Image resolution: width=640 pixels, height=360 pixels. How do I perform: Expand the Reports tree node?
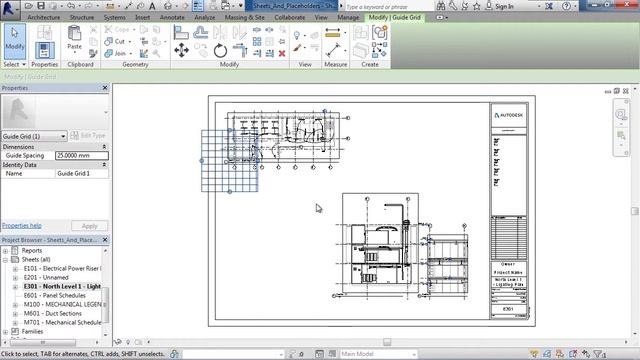coord(5,251)
